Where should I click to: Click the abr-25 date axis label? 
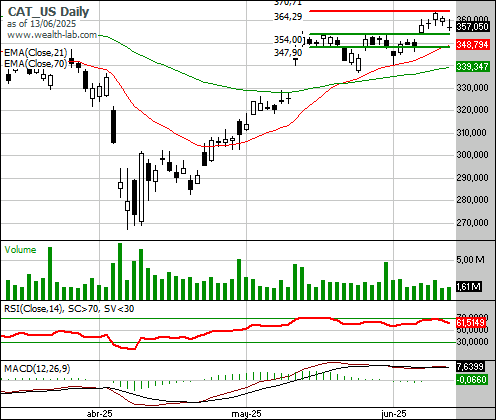100,414
